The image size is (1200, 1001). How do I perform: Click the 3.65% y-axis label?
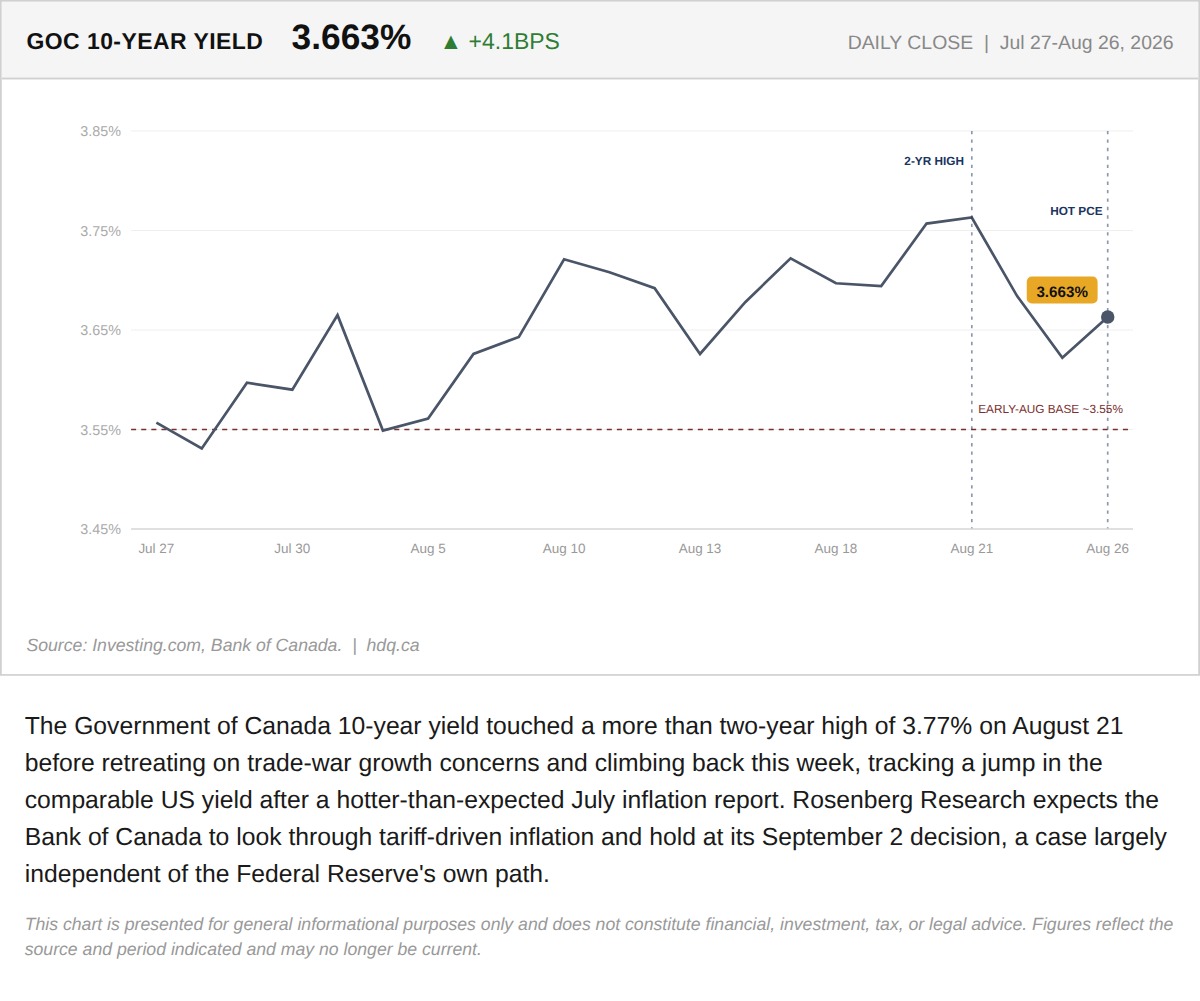101,330
